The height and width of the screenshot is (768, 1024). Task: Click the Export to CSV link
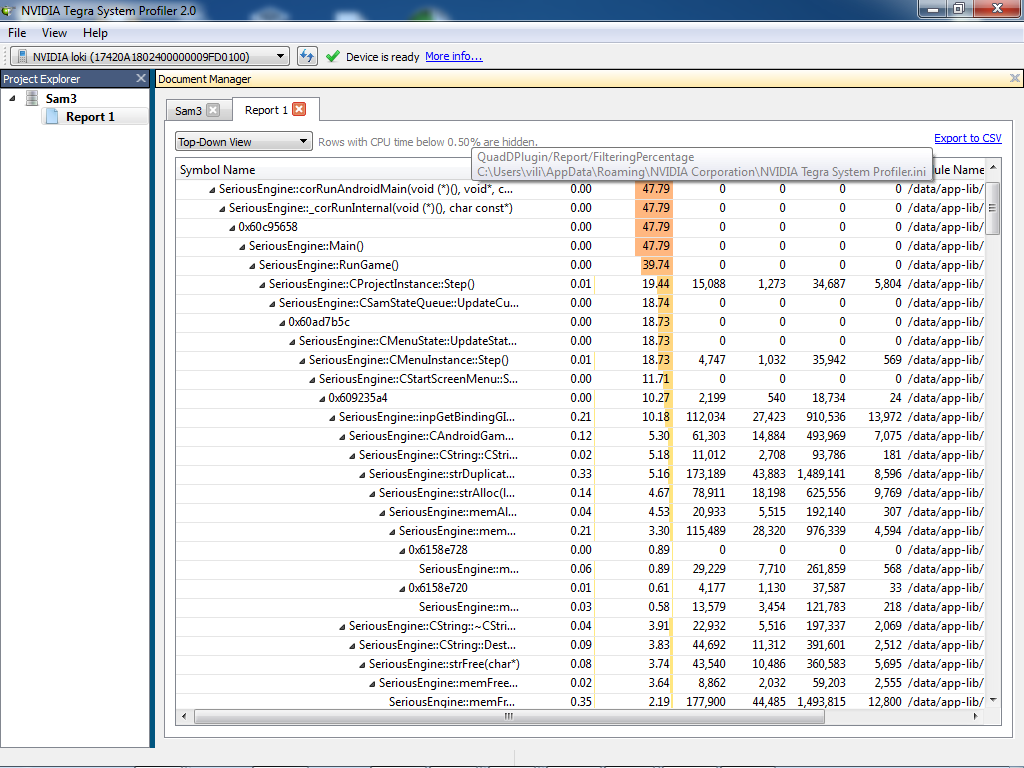[x=968, y=138]
